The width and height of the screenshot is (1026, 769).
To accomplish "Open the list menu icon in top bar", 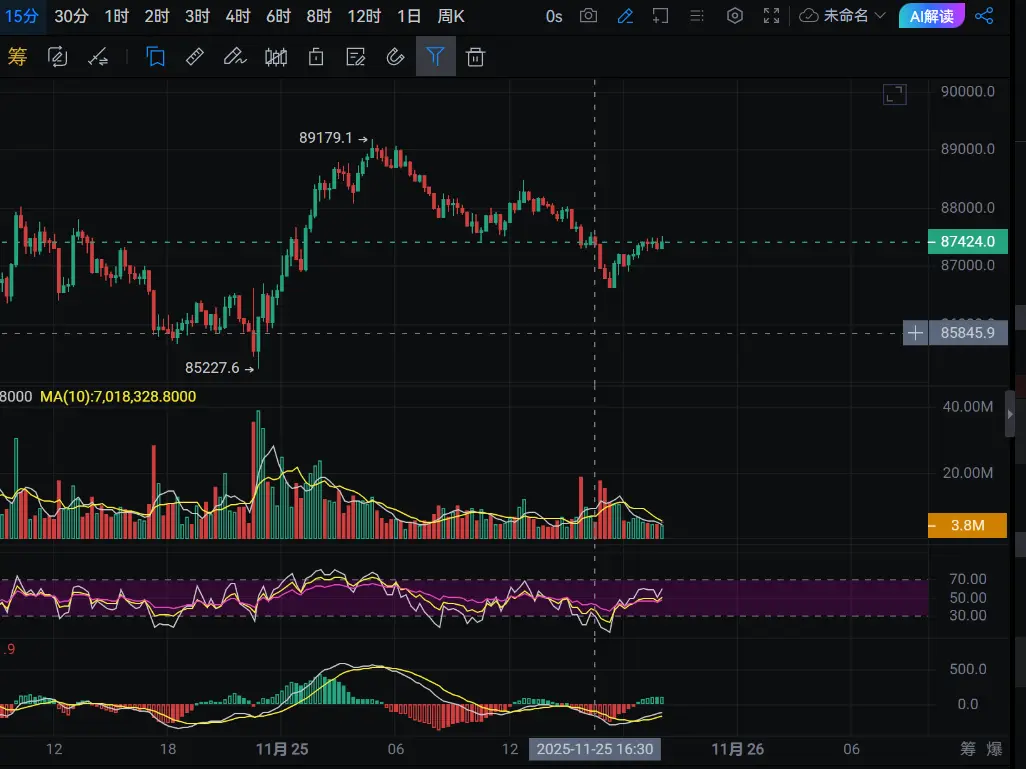I will tap(697, 16).
